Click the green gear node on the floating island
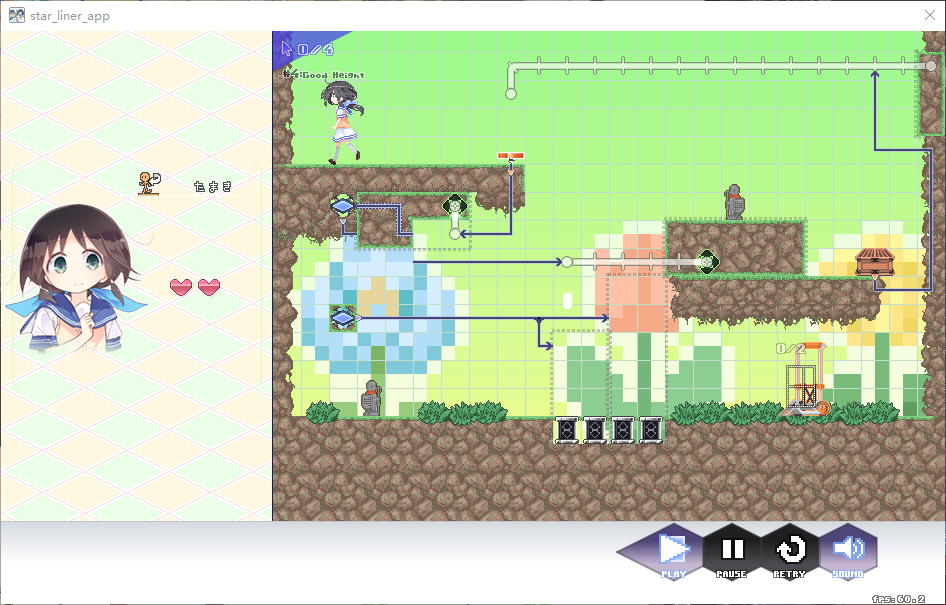This screenshot has width=946, height=605. pyautogui.click(x=706, y=262)
